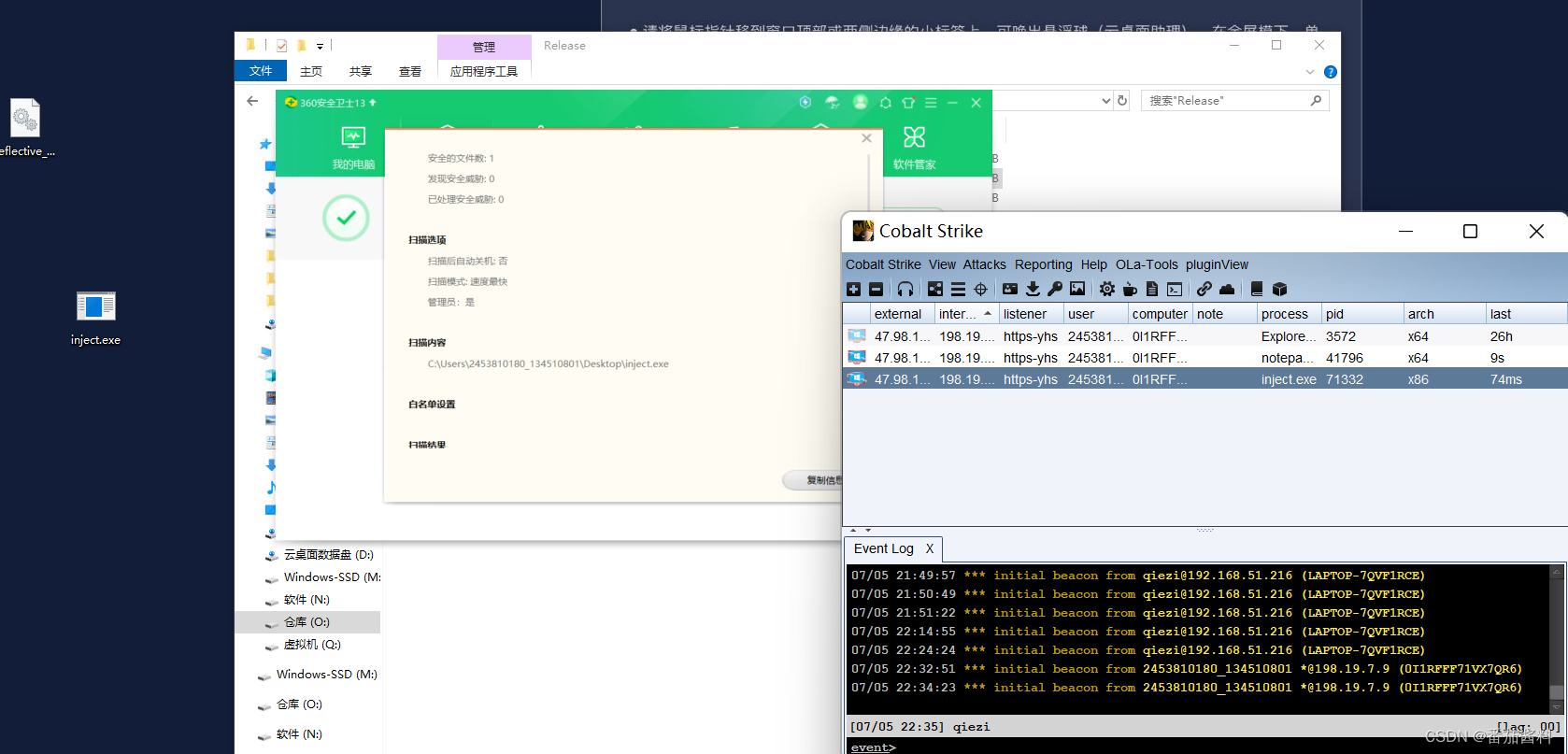Select the Explore... beacon row with pid 3572
Viewport: 1568px width, 754px height.
click(x=1205, y=336)
